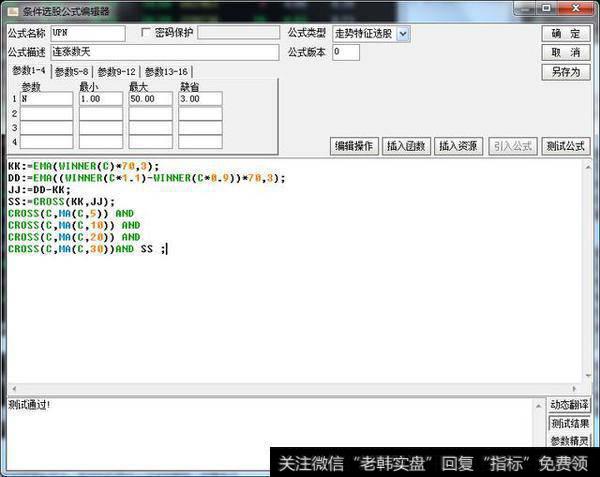The image size is (600, 477).
Task: Open the 参数13-16 tab
Action: [x=166, y=72]
